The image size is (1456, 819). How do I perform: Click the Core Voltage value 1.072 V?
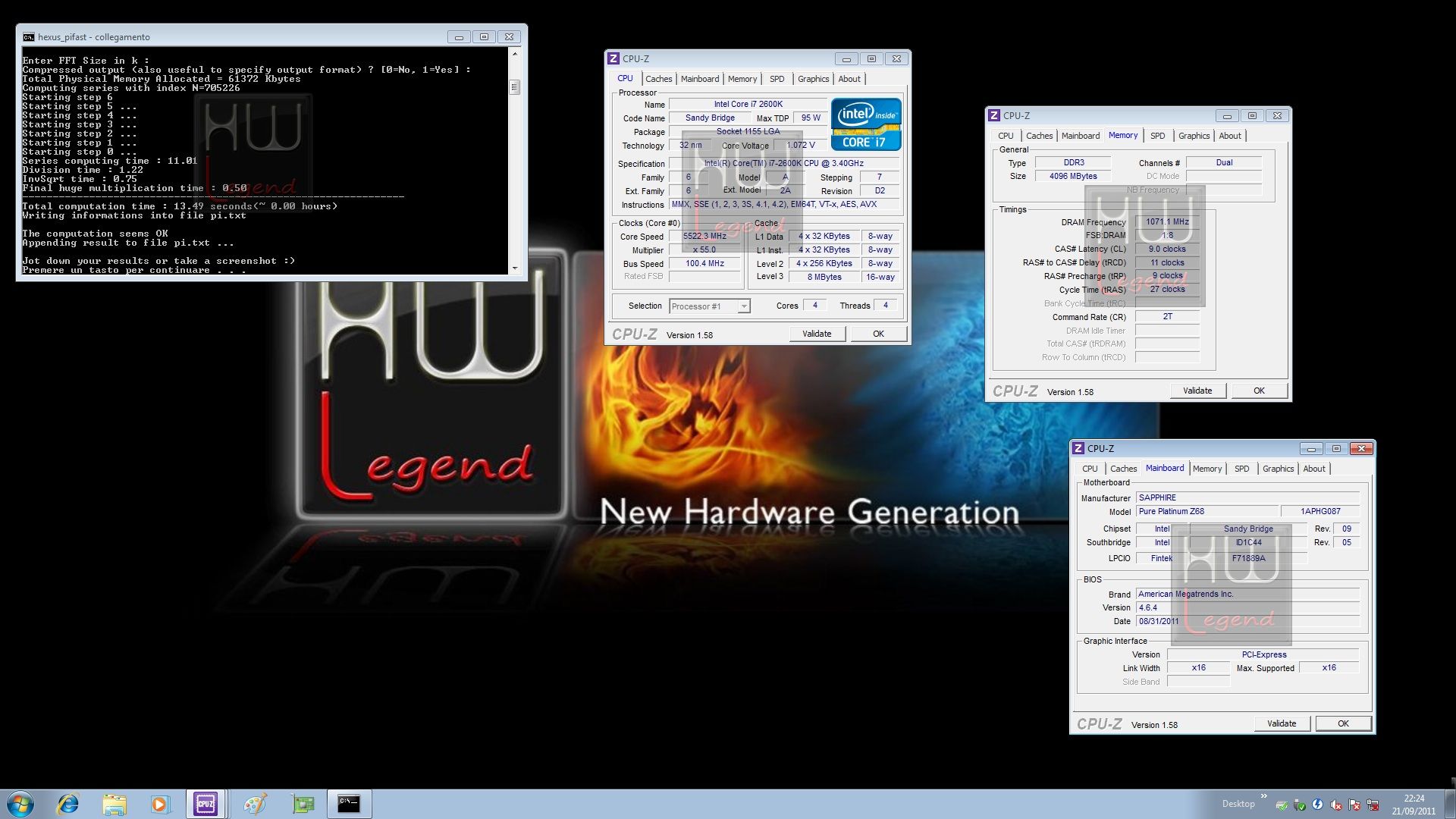802,146
